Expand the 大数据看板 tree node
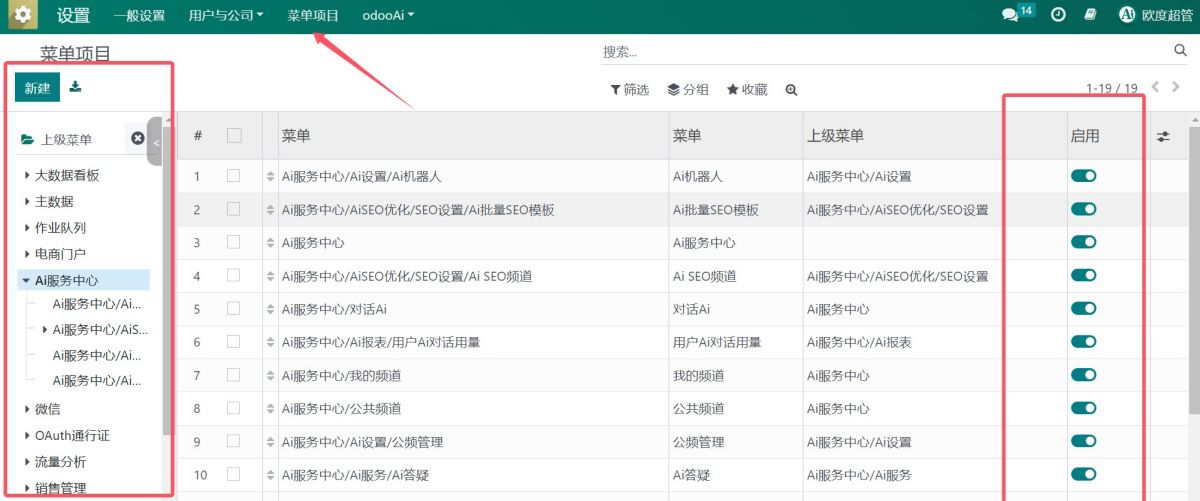The image size is (1200, 501). tap(27, 175)
